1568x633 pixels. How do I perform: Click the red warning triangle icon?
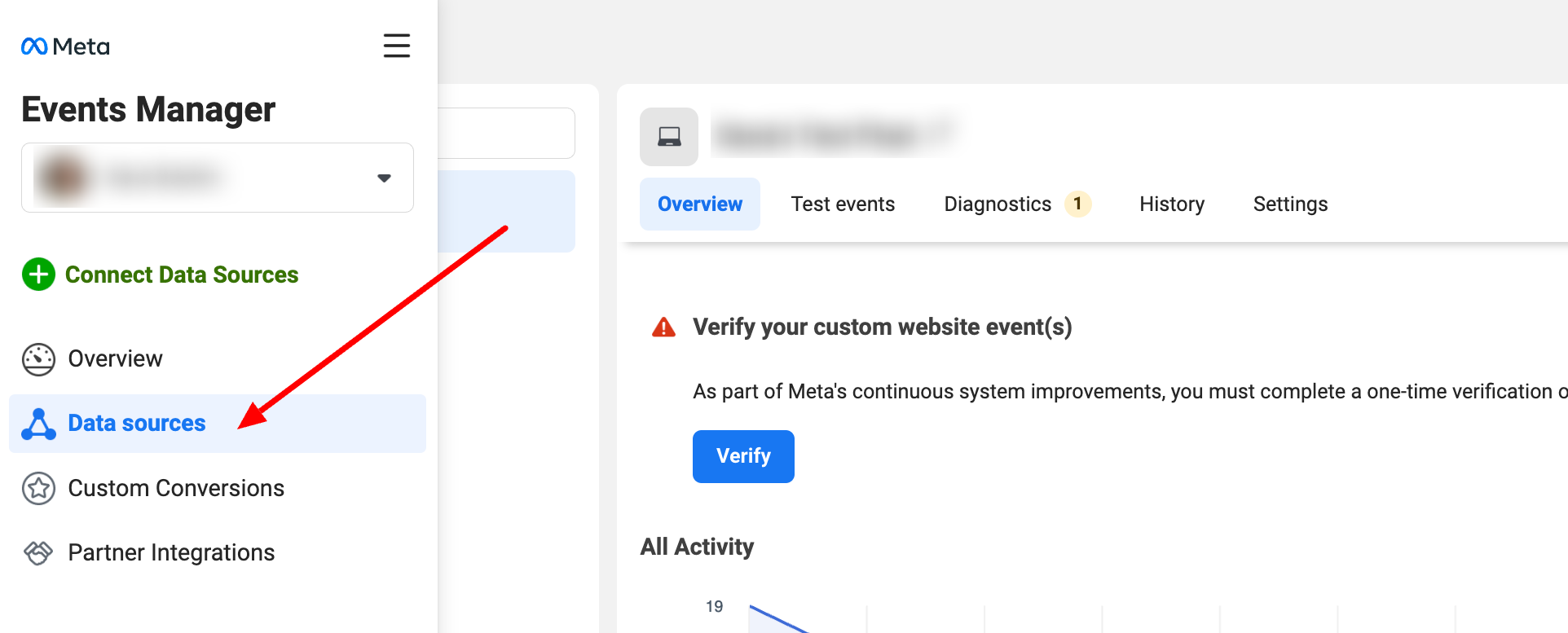coord(664,327)
